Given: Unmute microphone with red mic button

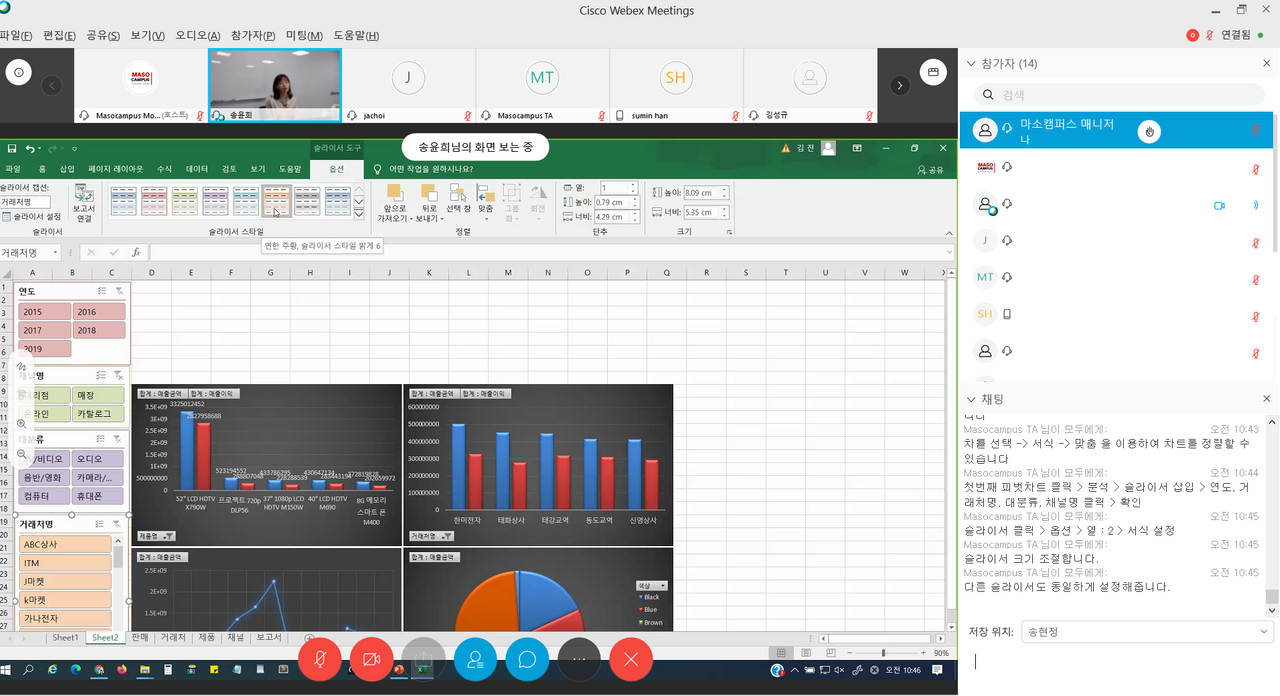Looking at the screenshot, I should [320, 659].
